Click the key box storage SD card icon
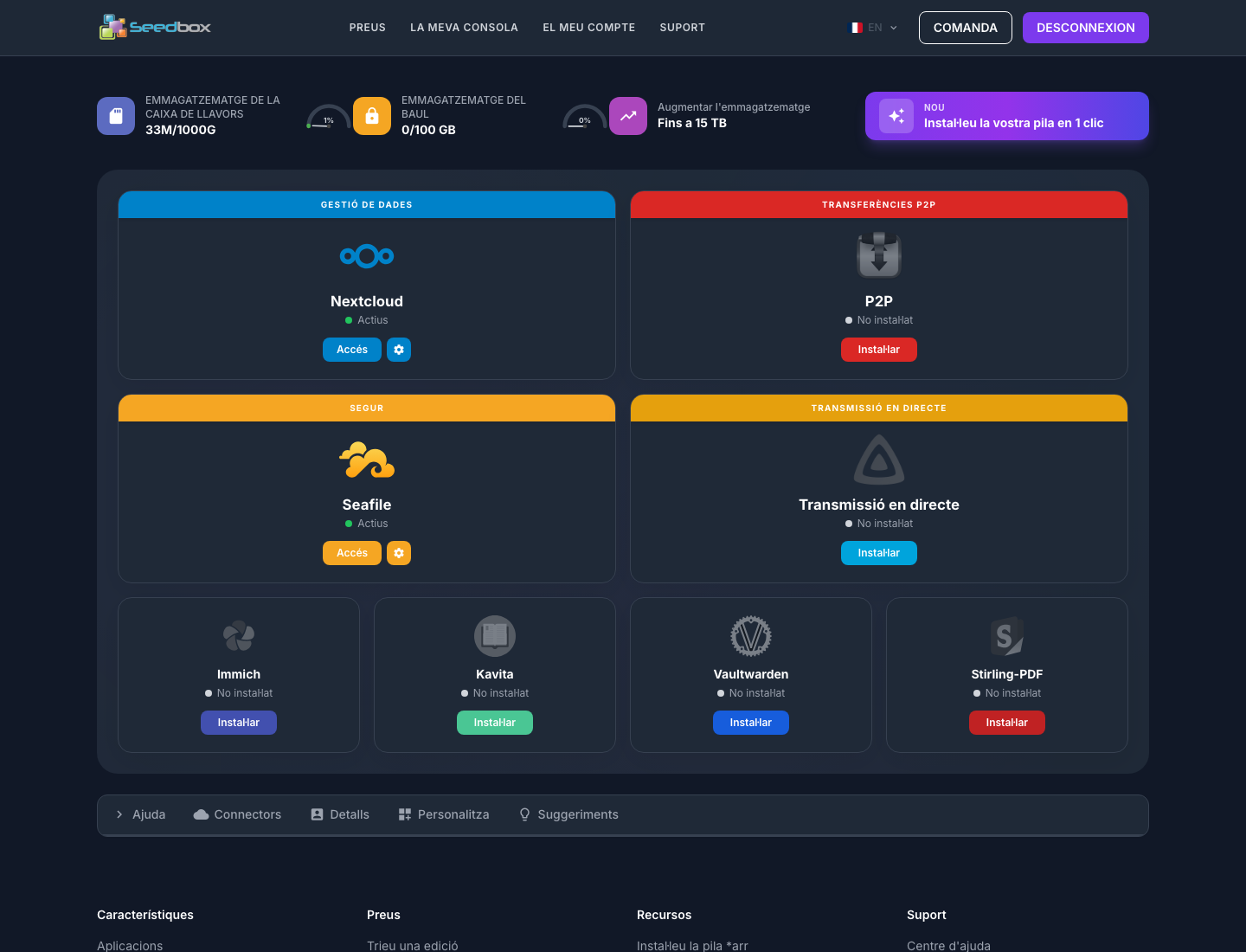This screenshot has height=952, width=1246. pyautogui.click(x=116, y=116)
